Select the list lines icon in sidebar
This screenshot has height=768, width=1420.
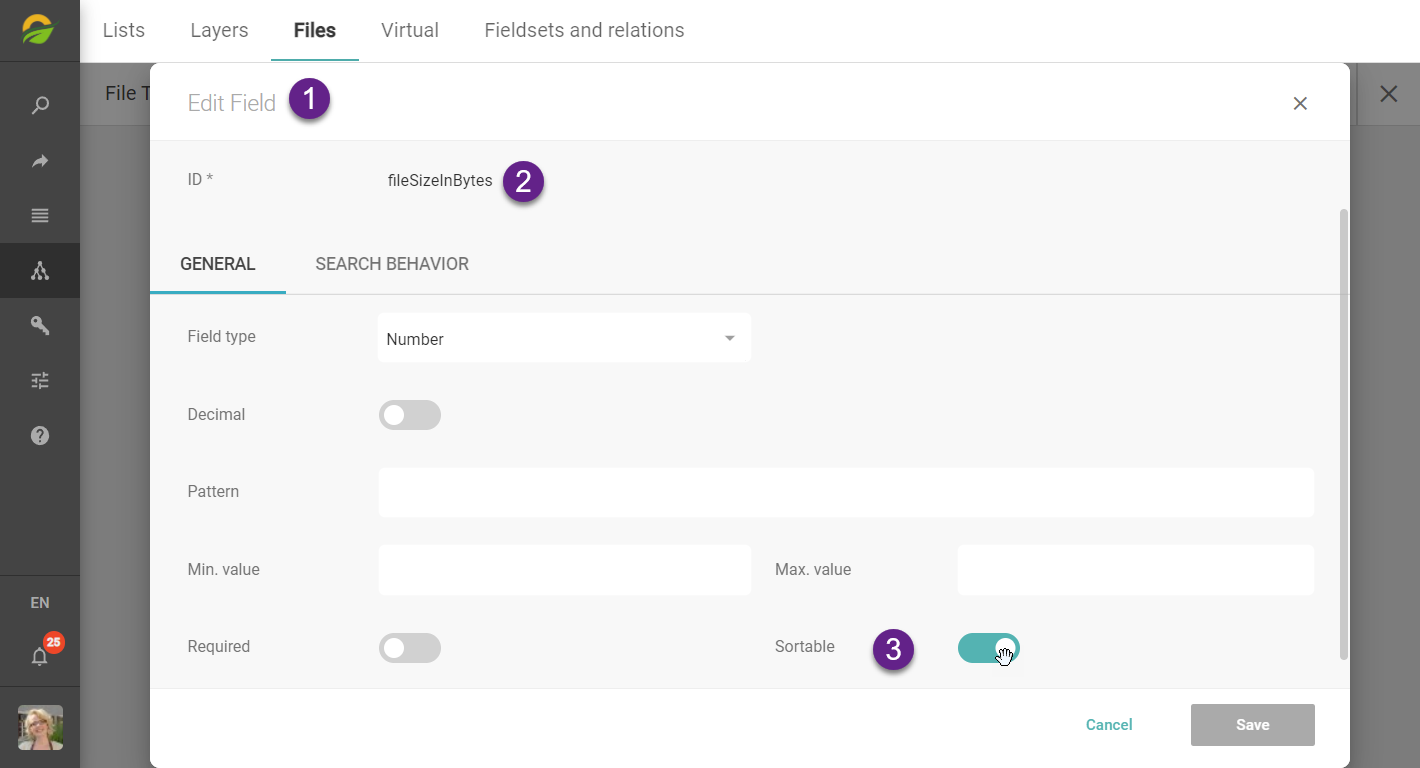[x=40, y=216]
